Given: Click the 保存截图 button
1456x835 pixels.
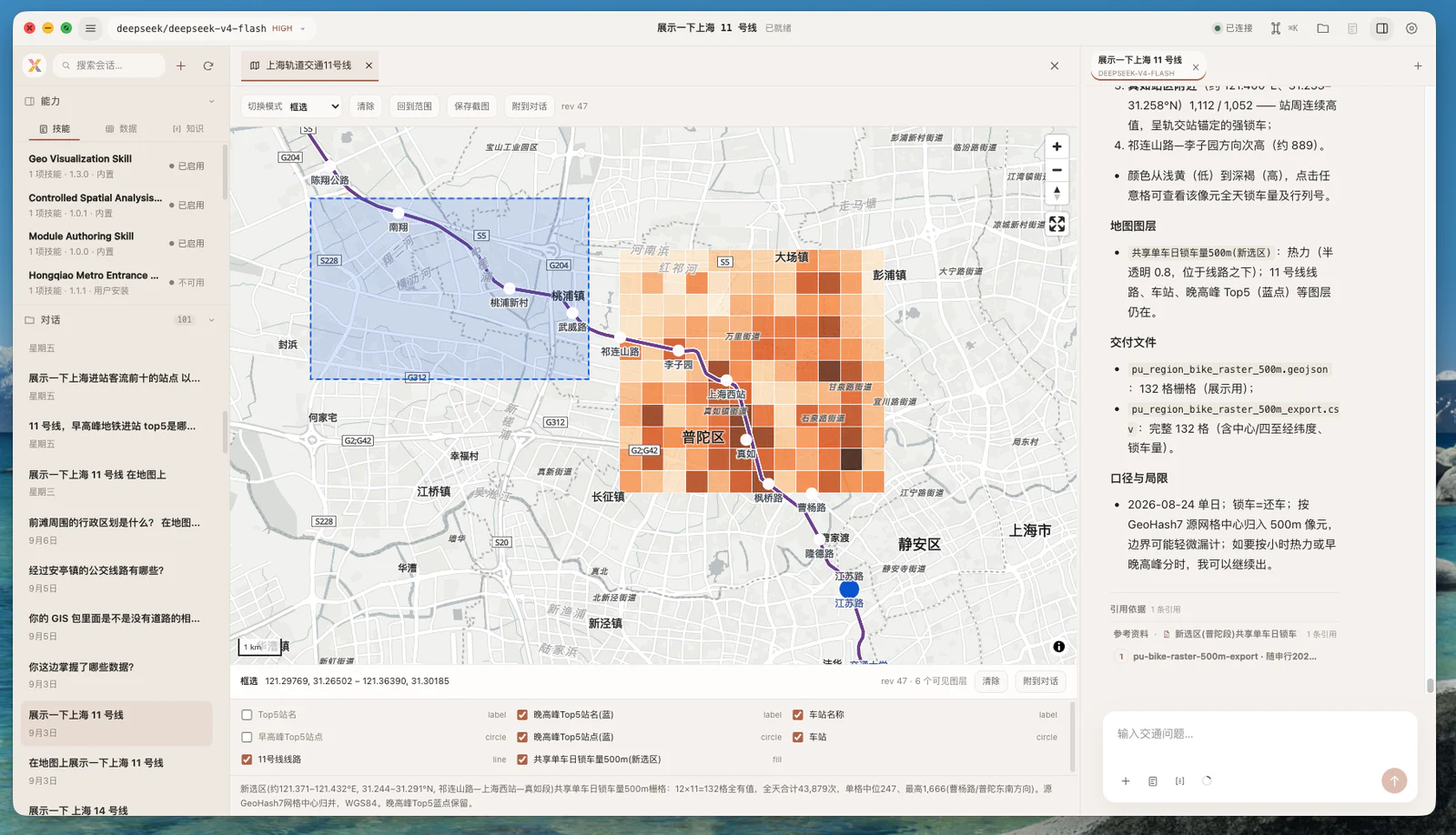Looking at the screenshot, I should pos(471,106).
